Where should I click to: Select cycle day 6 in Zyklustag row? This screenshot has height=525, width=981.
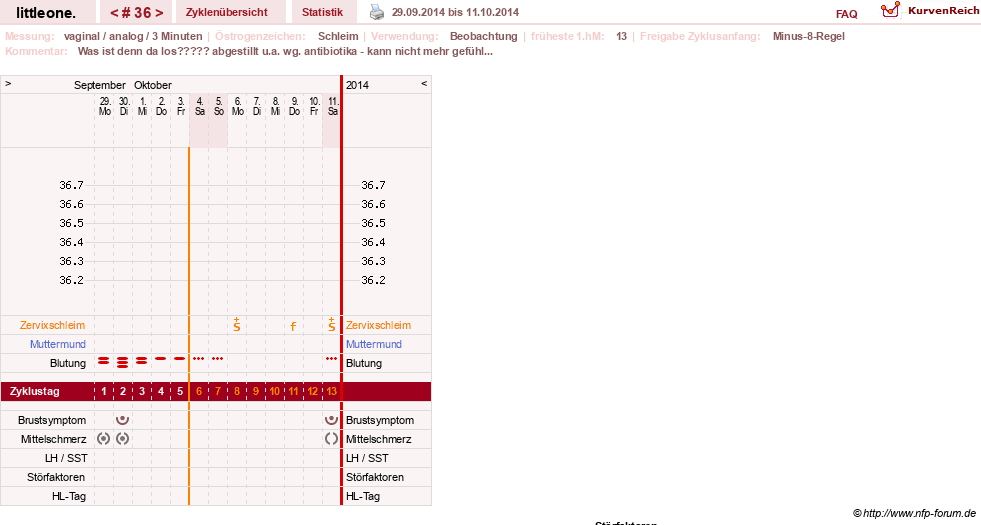[199, 391]
